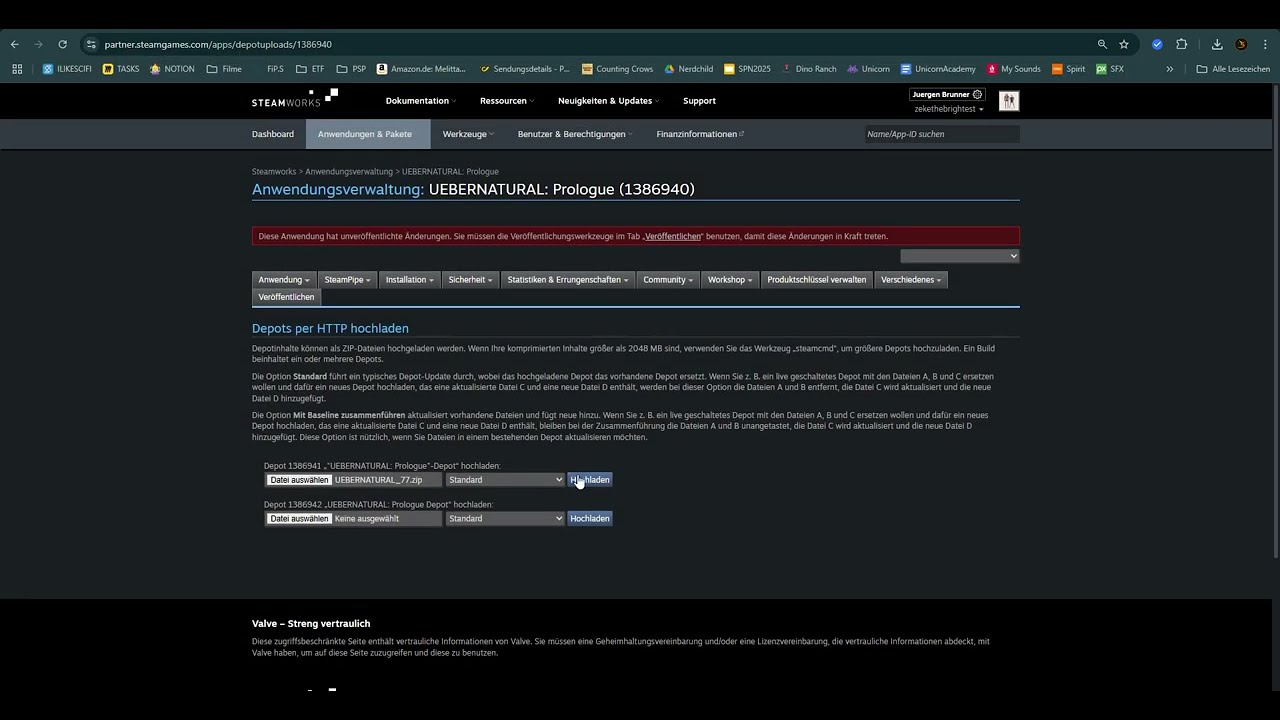Expand the Sicherheit menu button
The image size is (1280, 720).
coord(471,280)
